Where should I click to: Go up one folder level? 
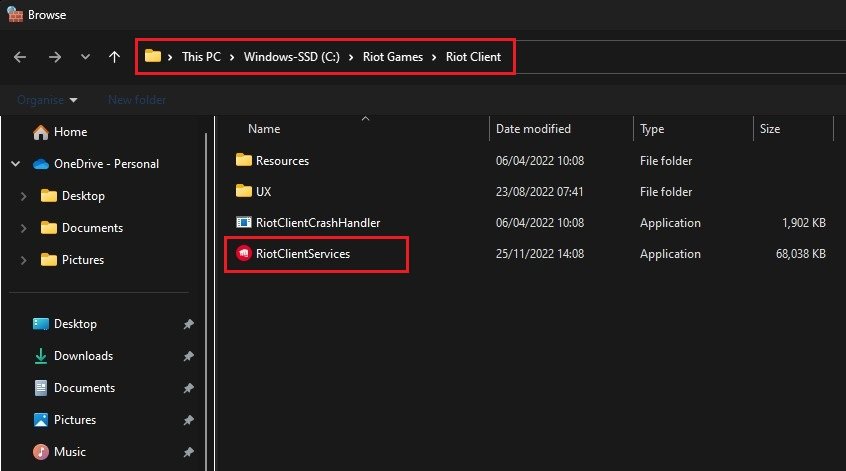coord(115,57)
